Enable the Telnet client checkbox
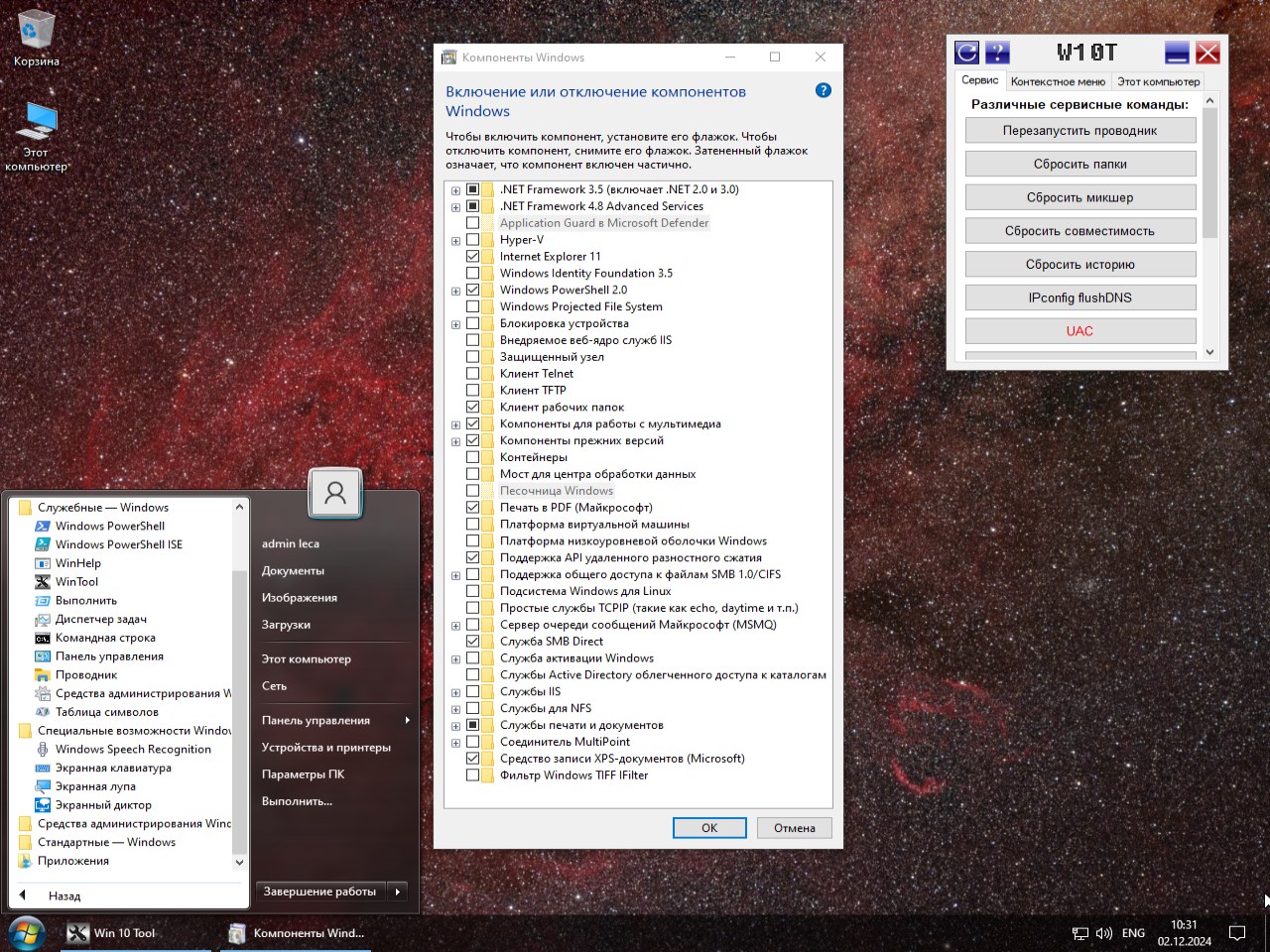This screenshot has width=1270, height=952. [473, 374]
